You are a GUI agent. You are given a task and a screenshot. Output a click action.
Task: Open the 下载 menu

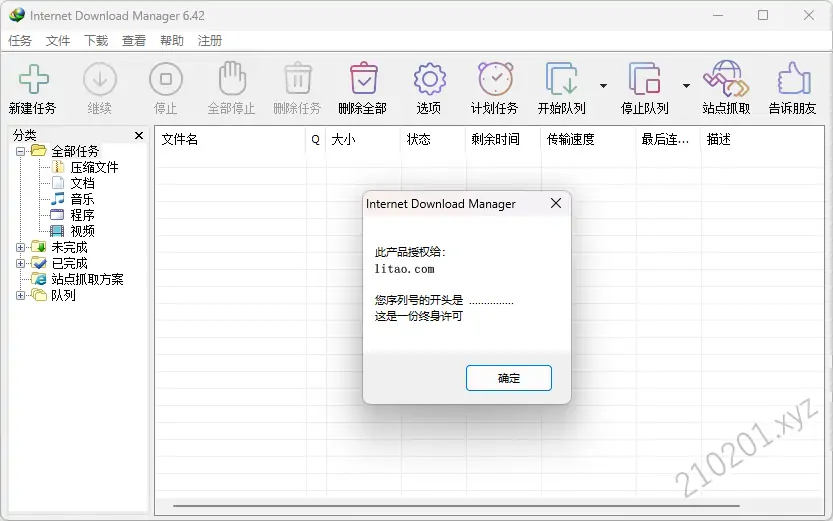click(96, 41)
